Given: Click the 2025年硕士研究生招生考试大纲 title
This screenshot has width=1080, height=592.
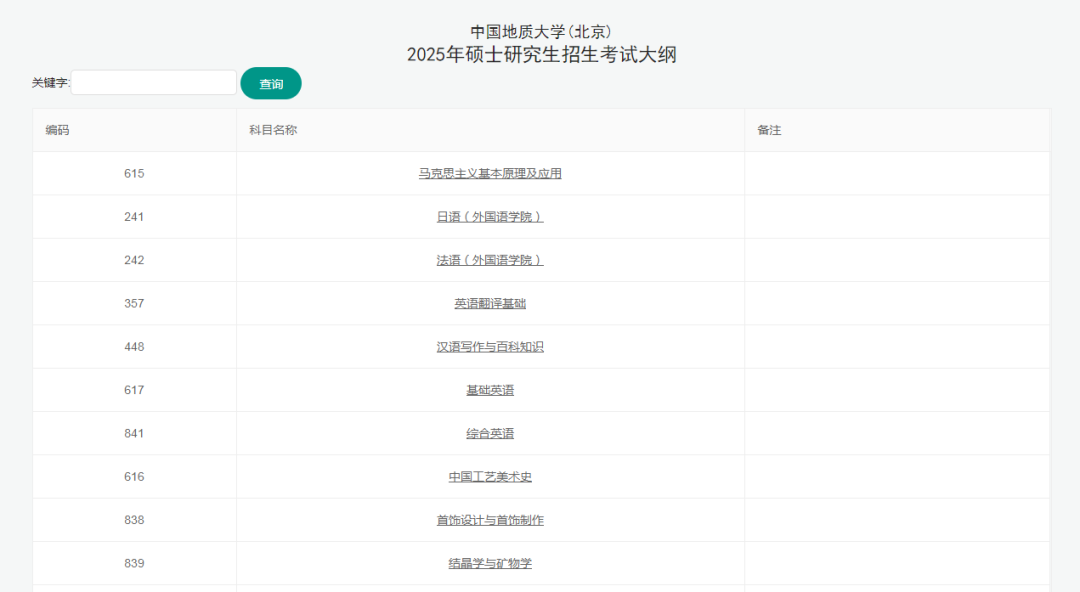Looking at the screenshot, I should point(541,54).
